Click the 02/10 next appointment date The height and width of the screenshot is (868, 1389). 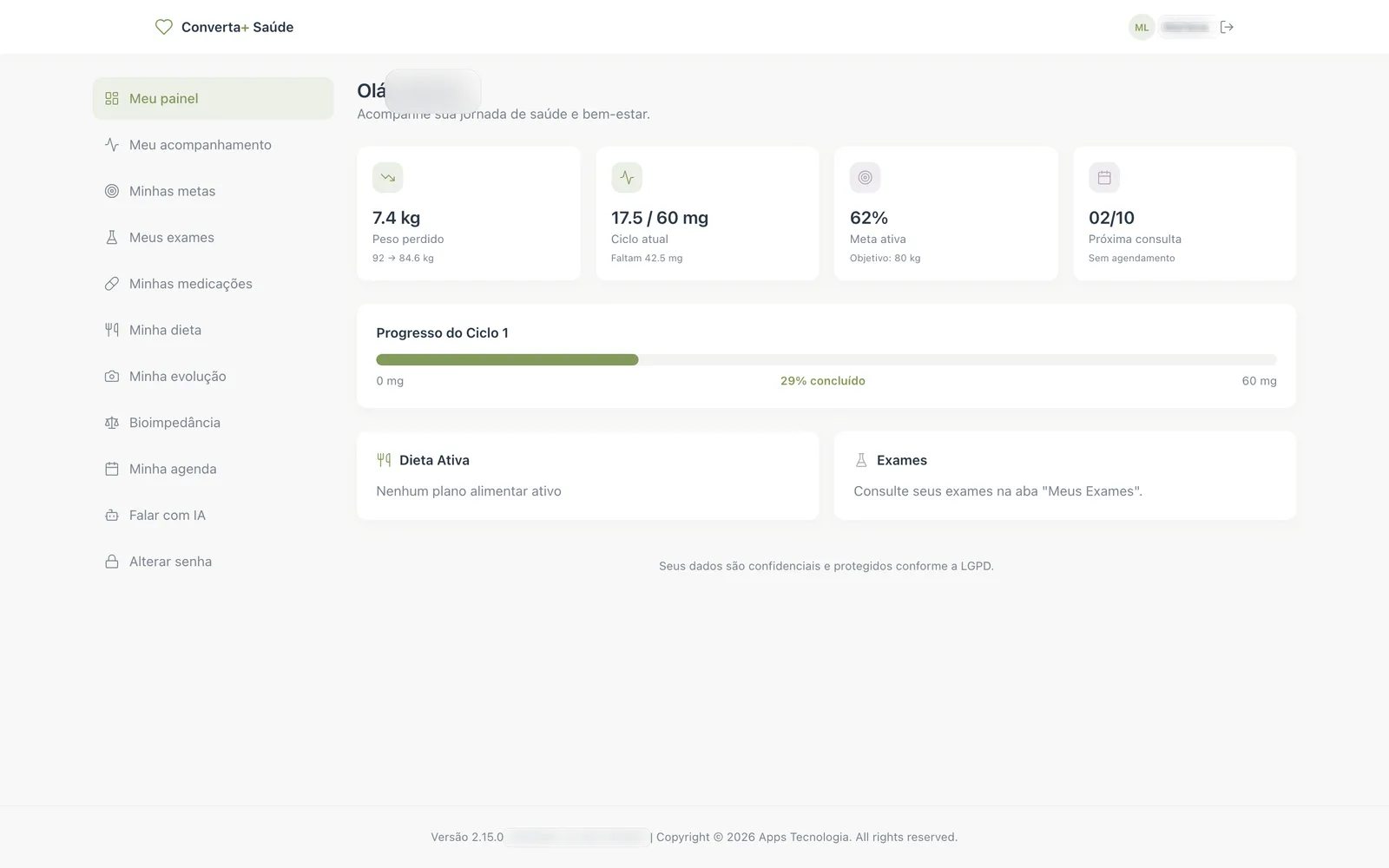(1111, 218)
